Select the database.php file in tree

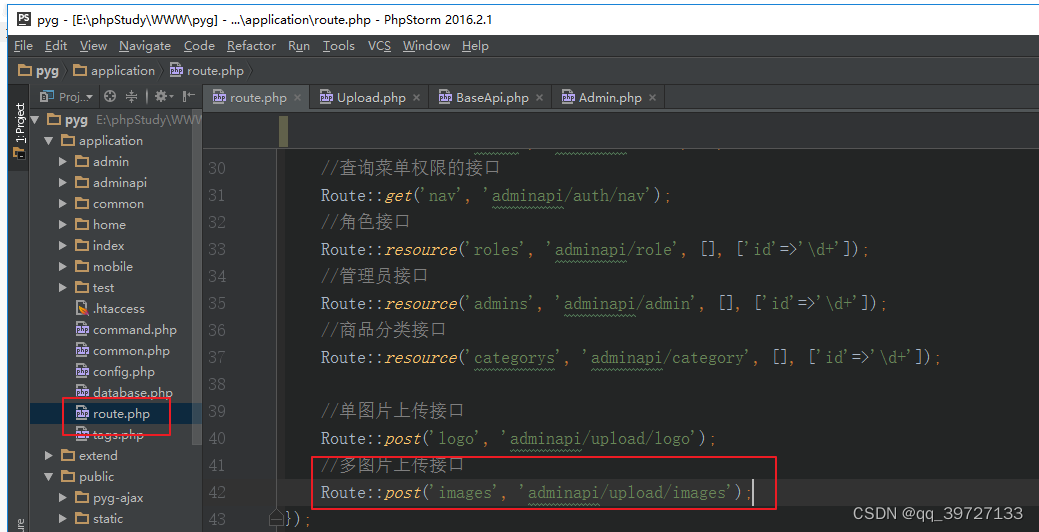124,393
